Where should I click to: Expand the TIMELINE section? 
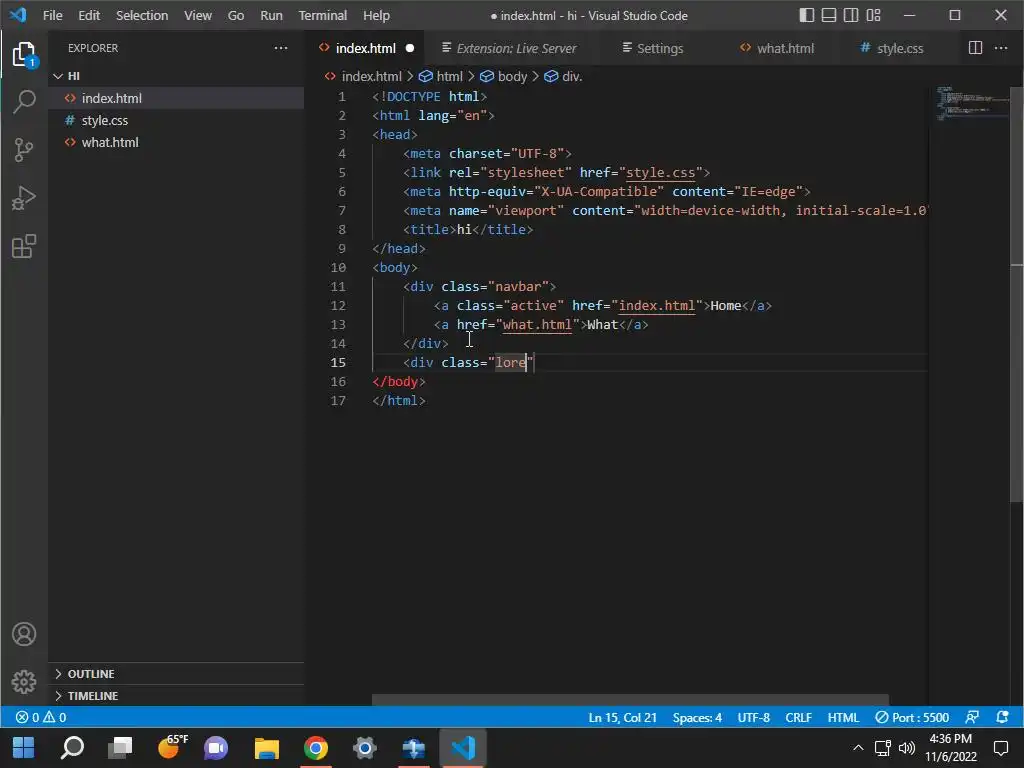[176, 696]
